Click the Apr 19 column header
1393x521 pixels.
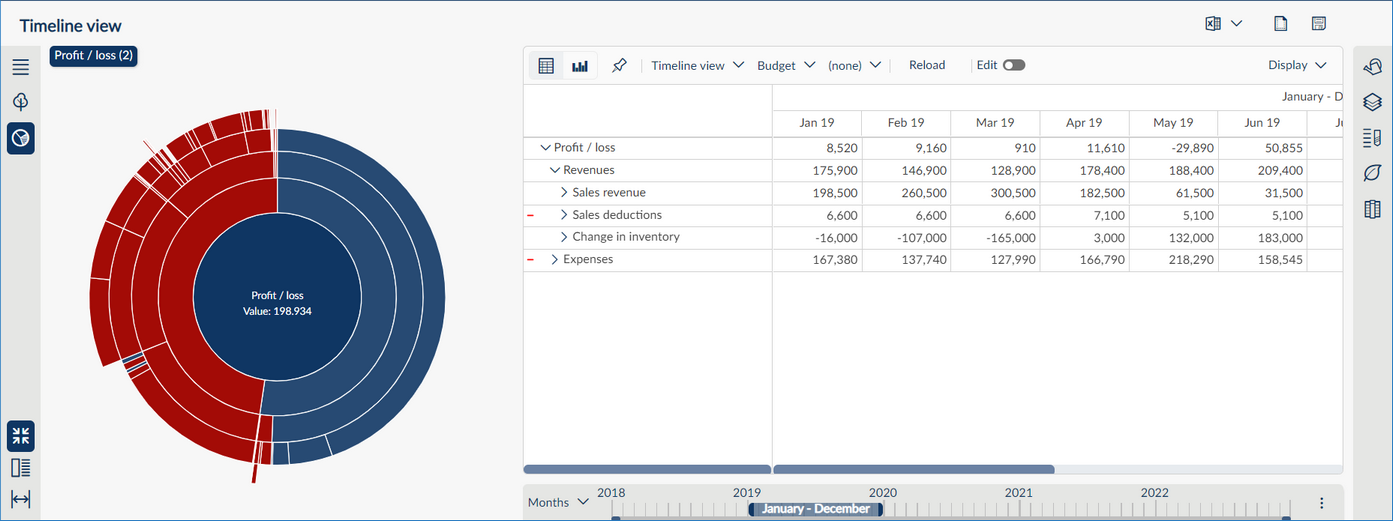(1084, 123)
